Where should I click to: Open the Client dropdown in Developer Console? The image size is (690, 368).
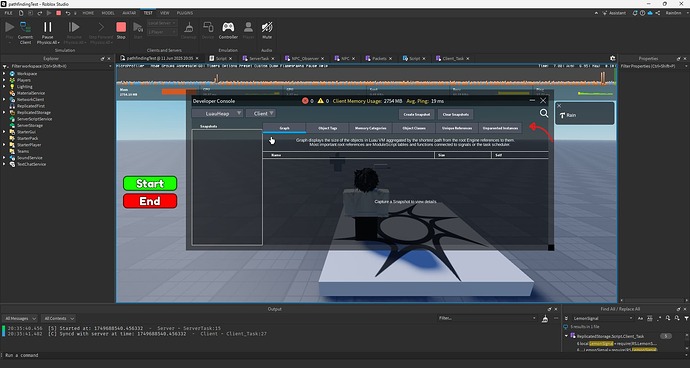point(261,114)
